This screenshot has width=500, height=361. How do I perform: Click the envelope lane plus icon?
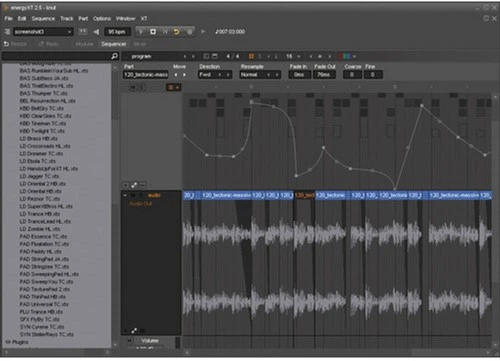coord(126,185)
